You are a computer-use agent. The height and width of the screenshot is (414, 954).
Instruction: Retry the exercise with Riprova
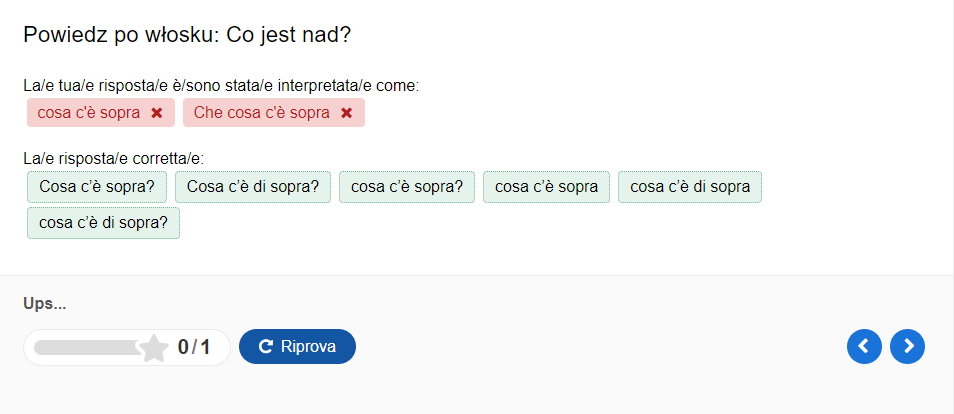(x=298, y=346)
